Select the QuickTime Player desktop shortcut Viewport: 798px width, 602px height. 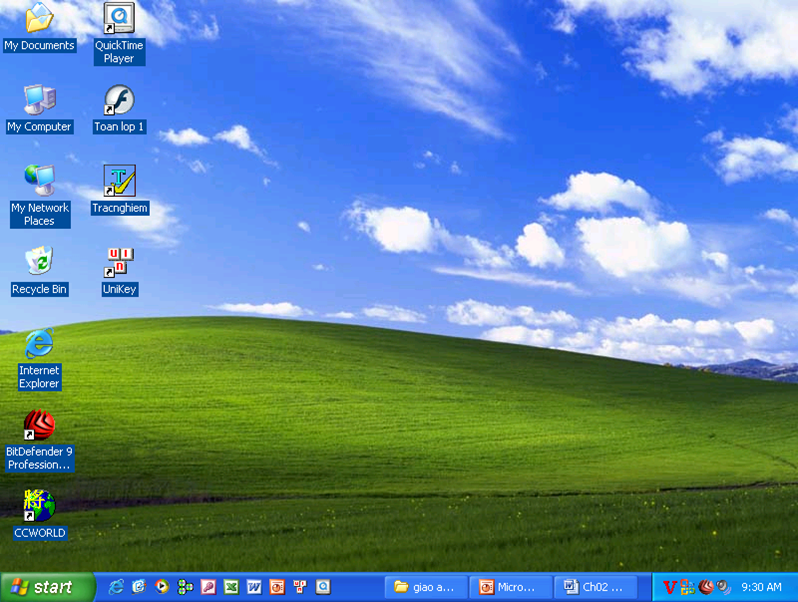click(x=119, y=34)
